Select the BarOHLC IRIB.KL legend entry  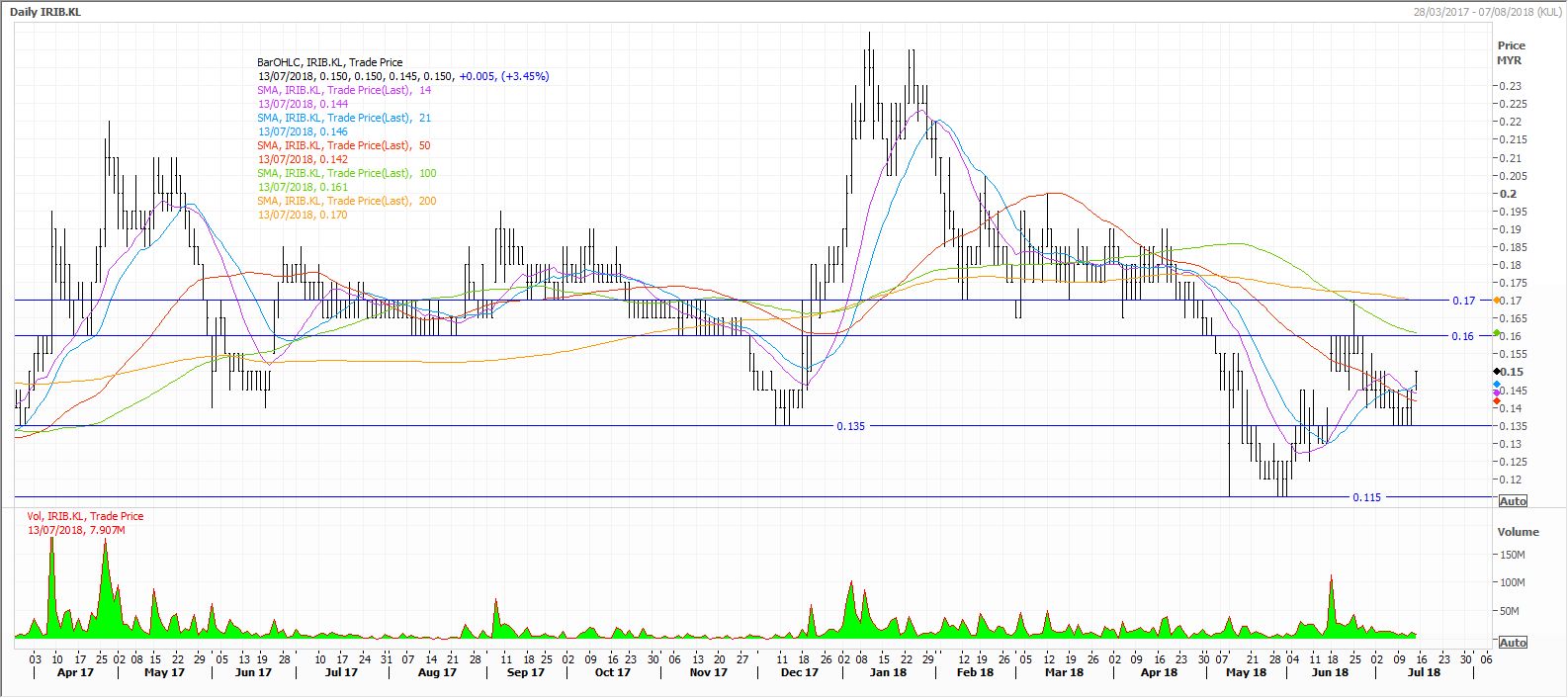pos(329,62)
